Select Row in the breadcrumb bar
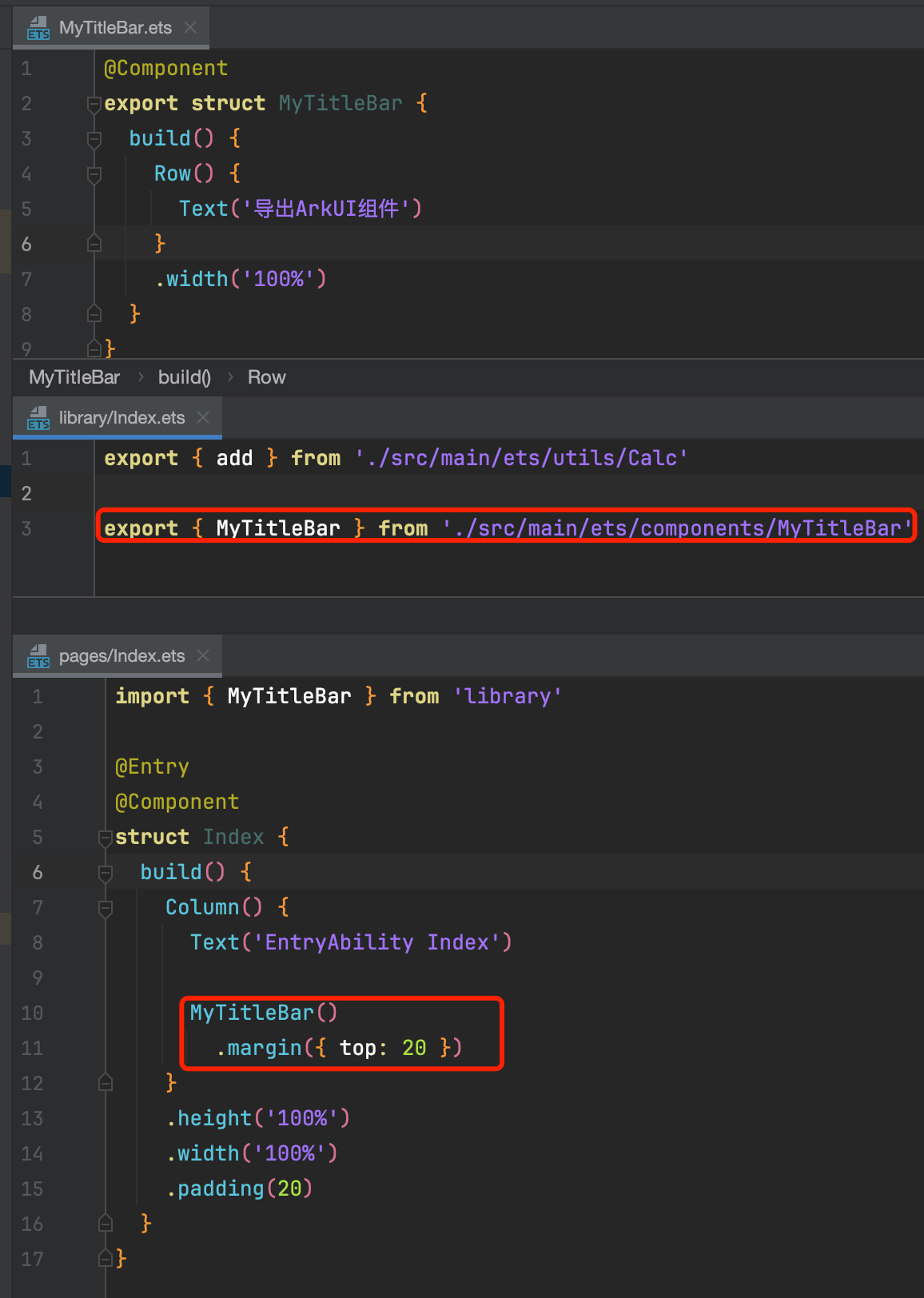The width and height of the screenshot is (924, 1298). click(x=266, y=377)
